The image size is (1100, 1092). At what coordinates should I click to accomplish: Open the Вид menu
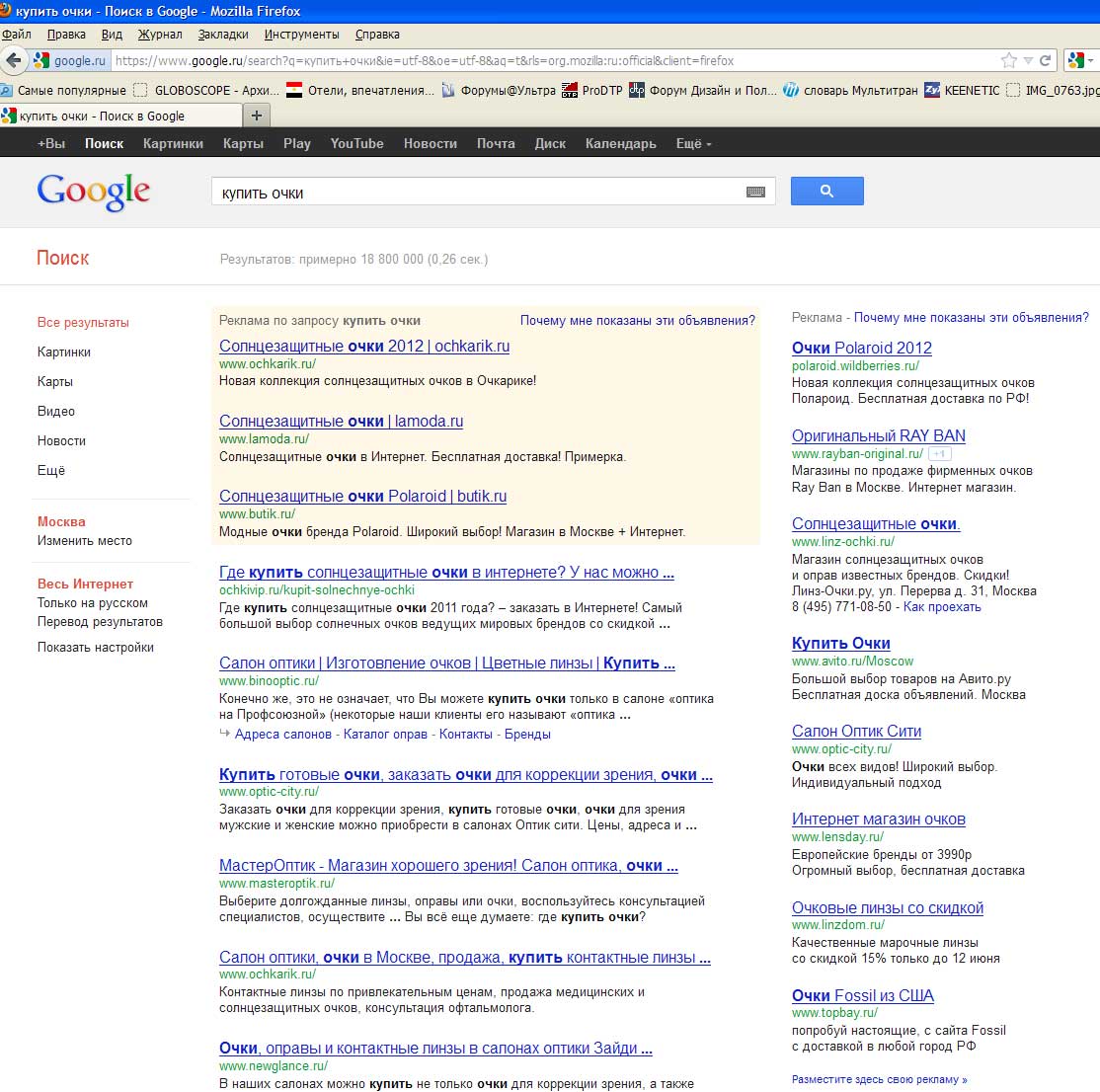click(112, 35)
